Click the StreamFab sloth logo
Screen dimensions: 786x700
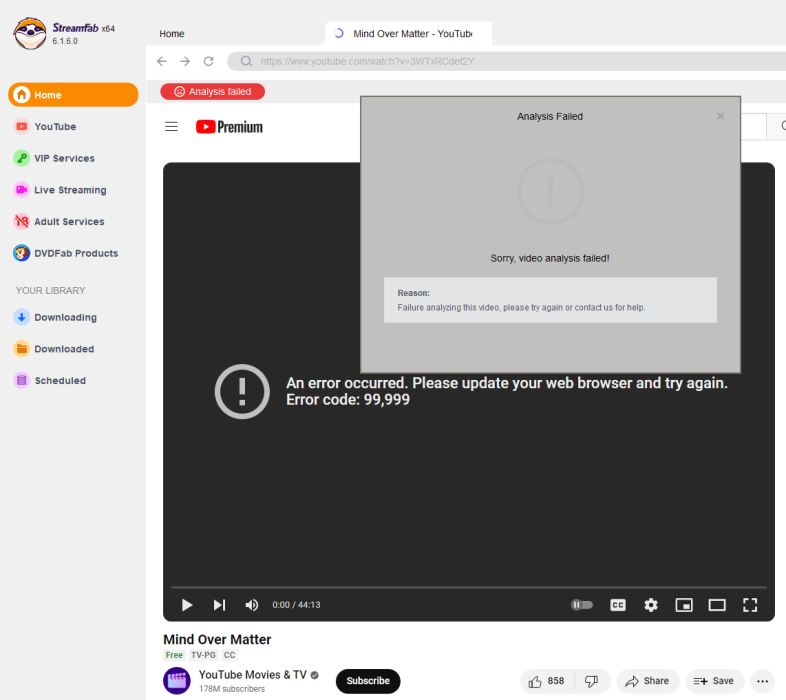(x=30, y=34)
